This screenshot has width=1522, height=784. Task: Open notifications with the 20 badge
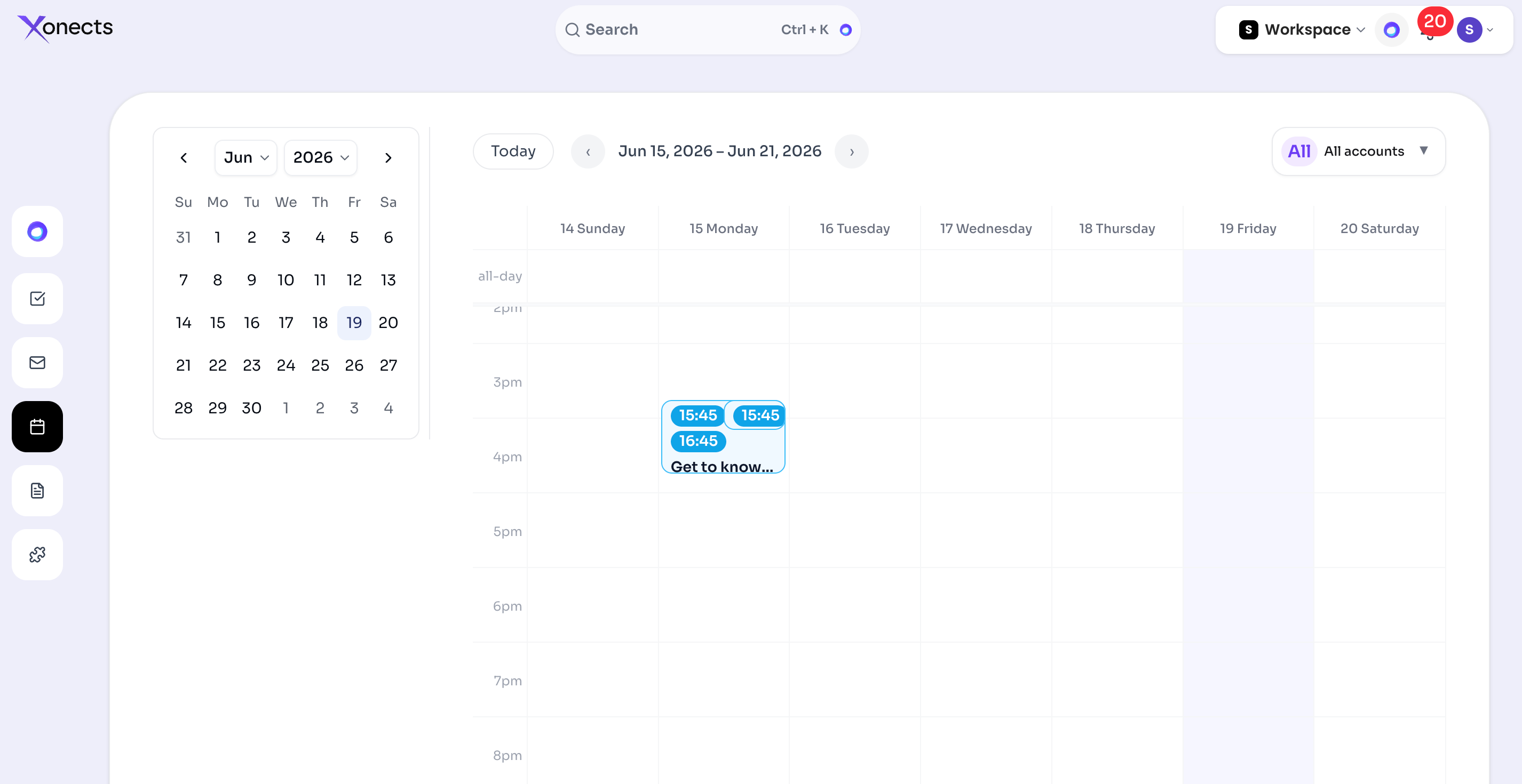click(x=1433, y=23)
